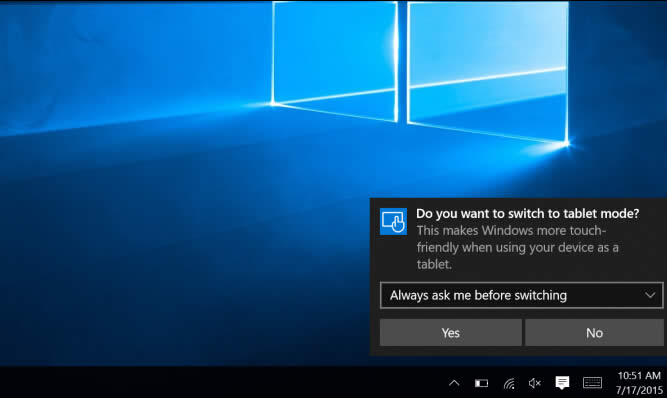Image resolution: width=667 pixels, height=398 pixels.
Task: Open the Action Center notification icon
Action: pyautogui.click(x=562, y=383)
